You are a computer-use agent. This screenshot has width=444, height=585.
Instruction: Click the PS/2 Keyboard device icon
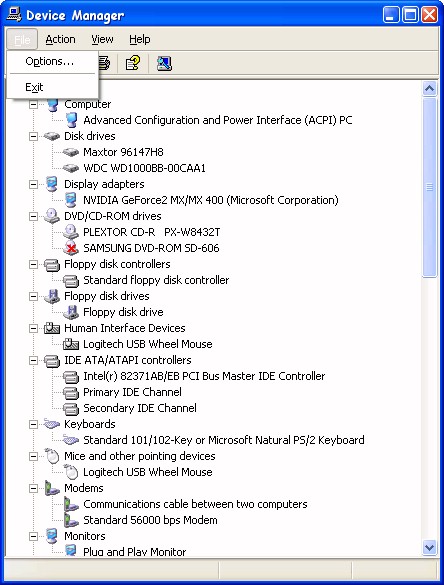click(71, 440)
